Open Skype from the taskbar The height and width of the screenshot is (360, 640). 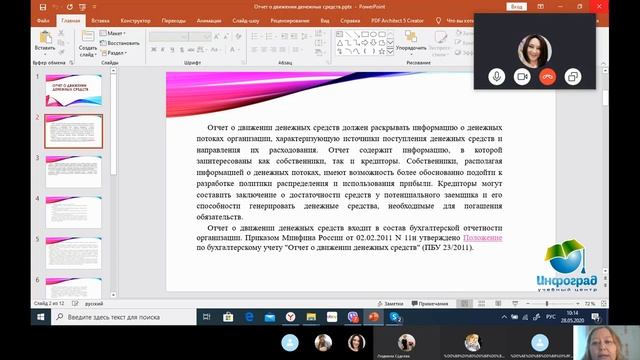click(x=395, y=317)
